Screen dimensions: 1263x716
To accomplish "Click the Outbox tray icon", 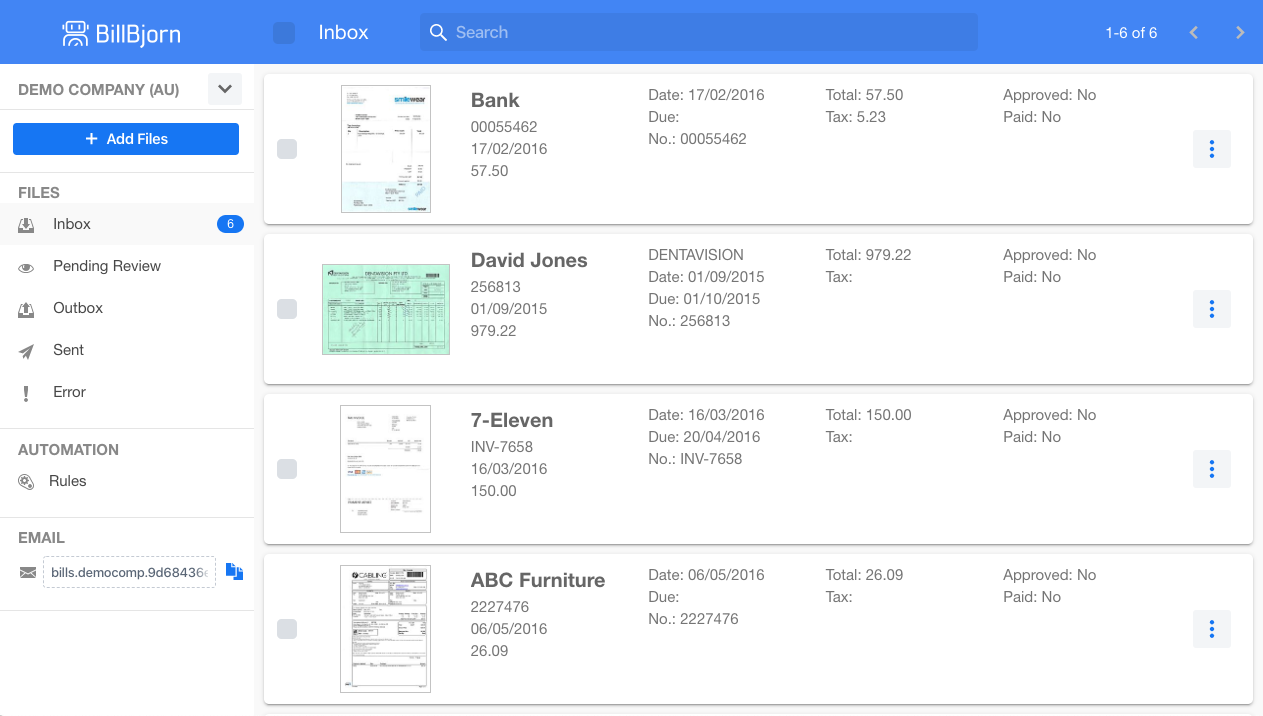I will click(x=27, y=309).
